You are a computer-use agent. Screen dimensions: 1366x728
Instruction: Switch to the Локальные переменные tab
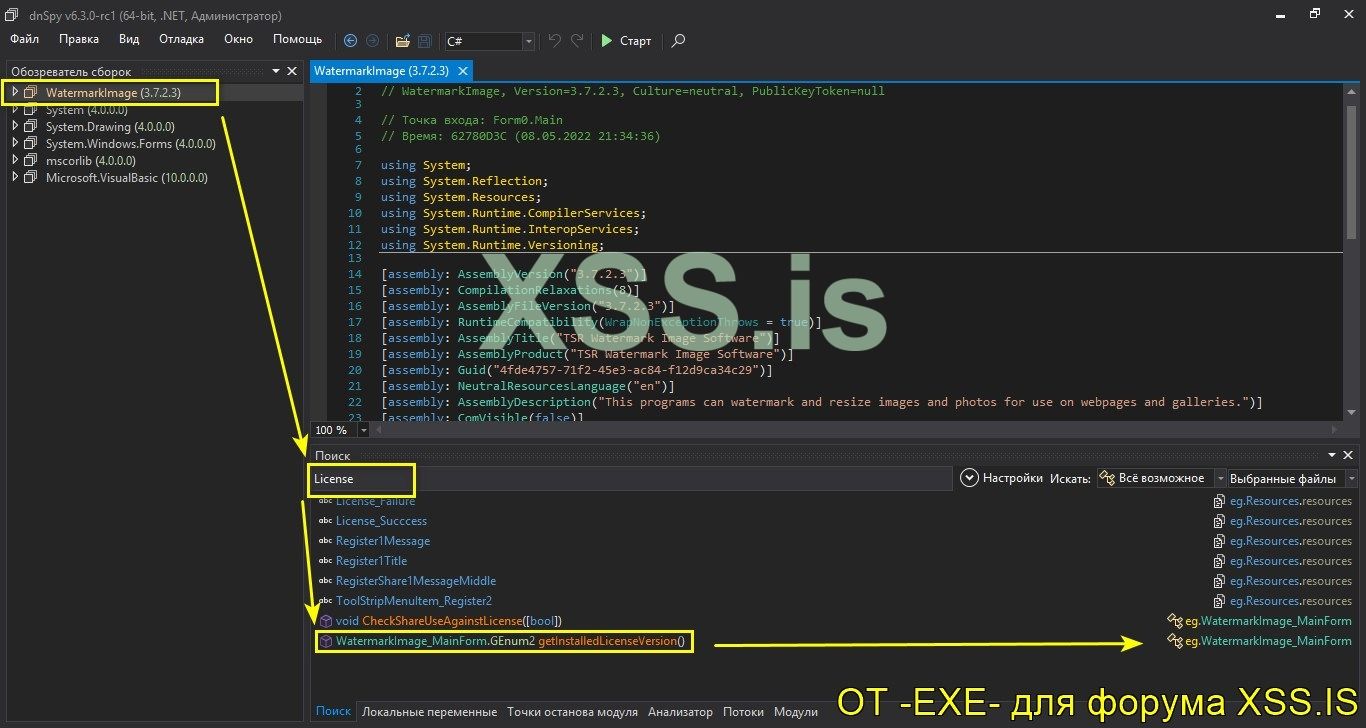429,712
